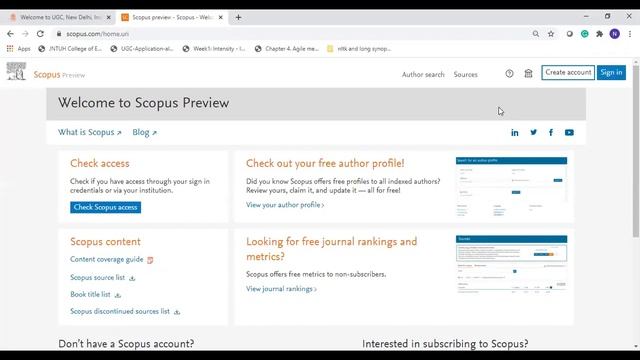The image size is (640, 360).
Task: Open Author search in header
Action: (423, 74)
